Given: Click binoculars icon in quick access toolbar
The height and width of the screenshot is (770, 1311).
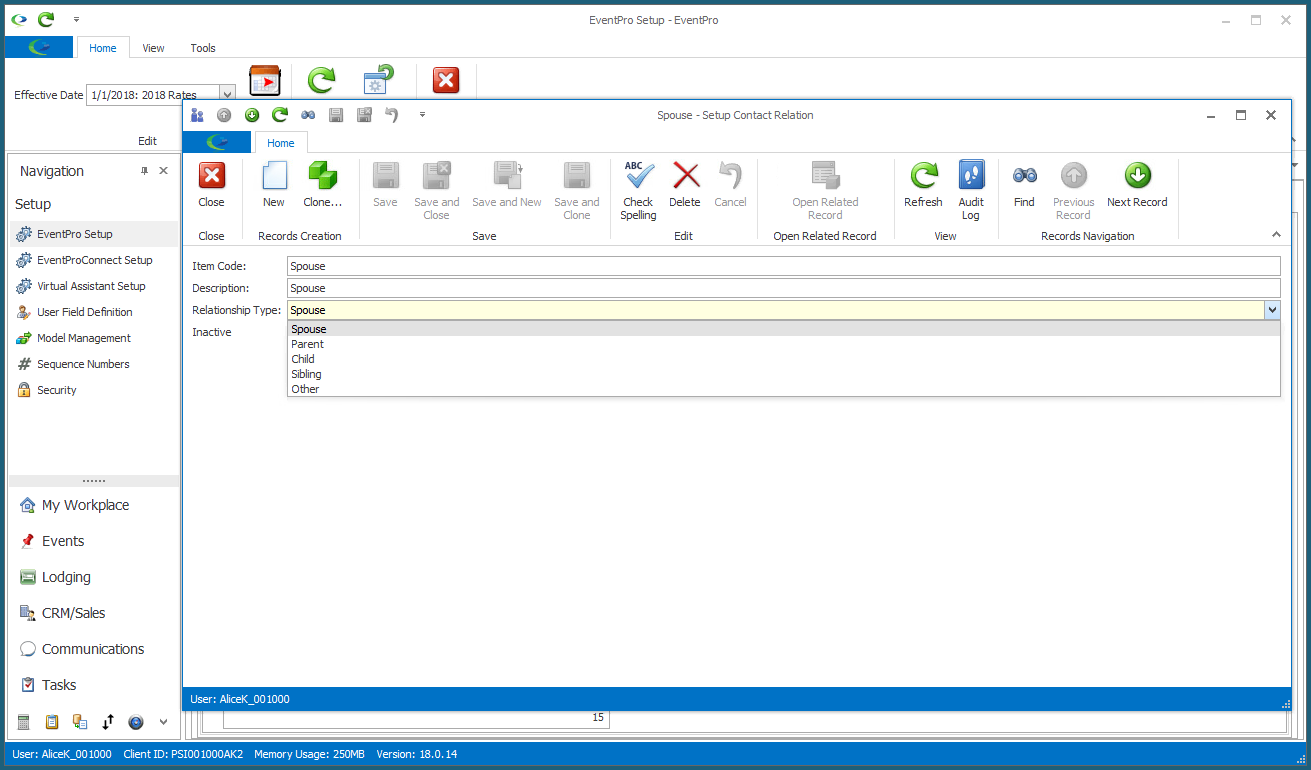Looking at the screenshot, I should (x=308, y=115).
